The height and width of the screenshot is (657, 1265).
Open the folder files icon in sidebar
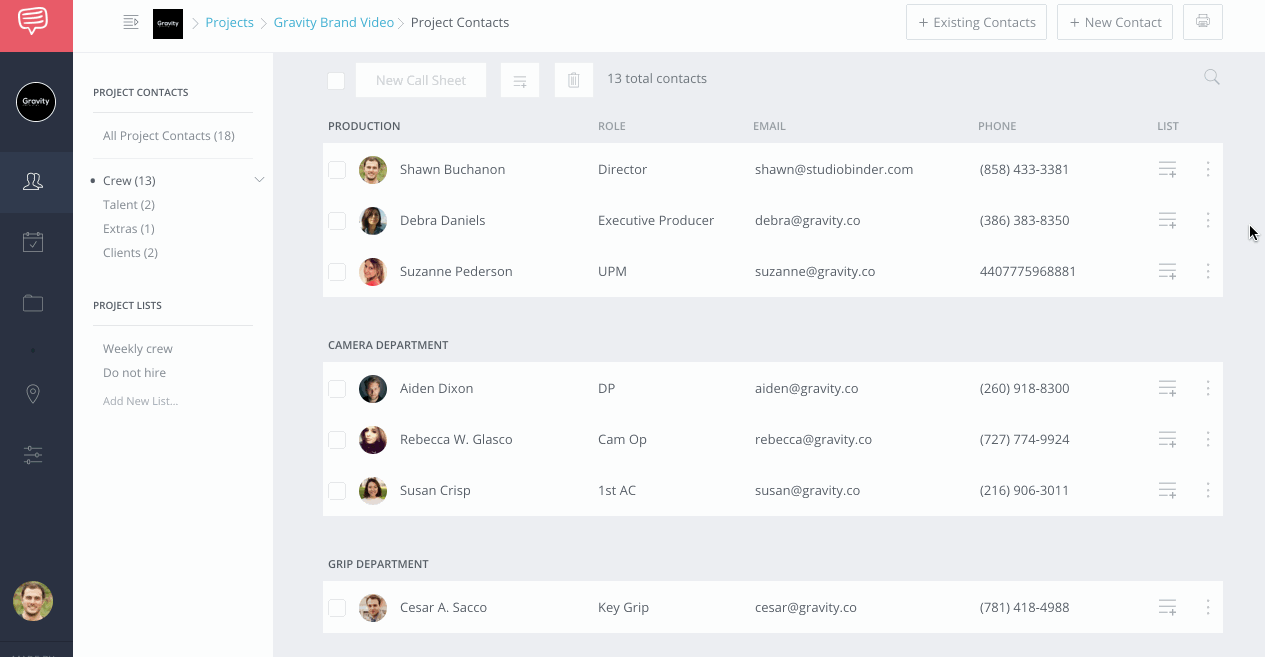(x=33, y=303)
